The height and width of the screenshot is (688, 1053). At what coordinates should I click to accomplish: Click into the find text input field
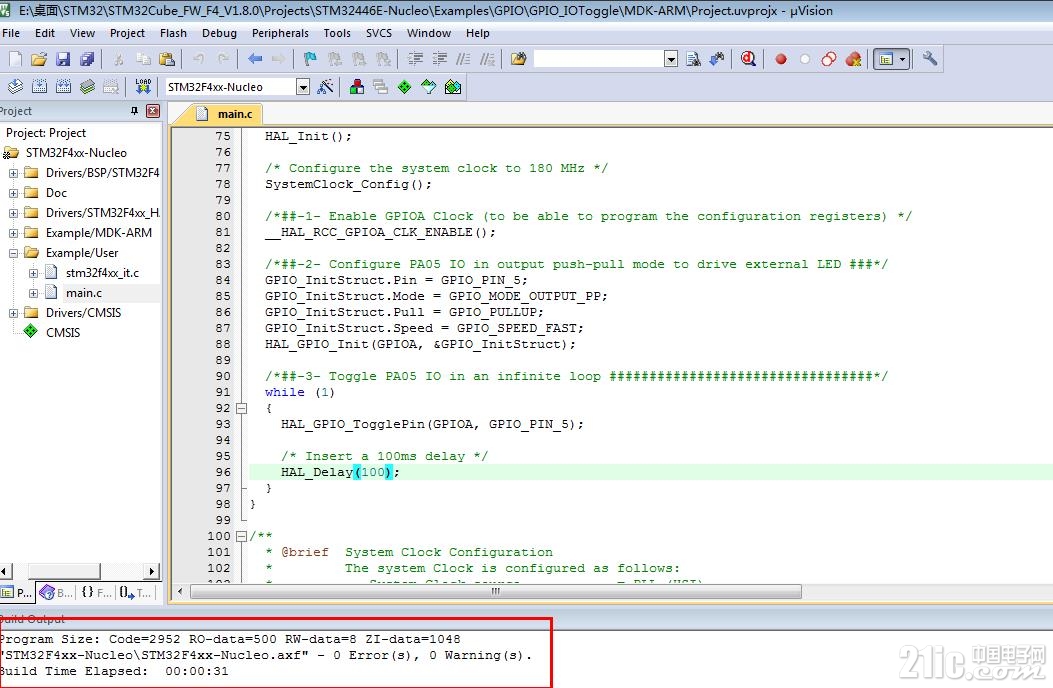(x=599, y=59)
